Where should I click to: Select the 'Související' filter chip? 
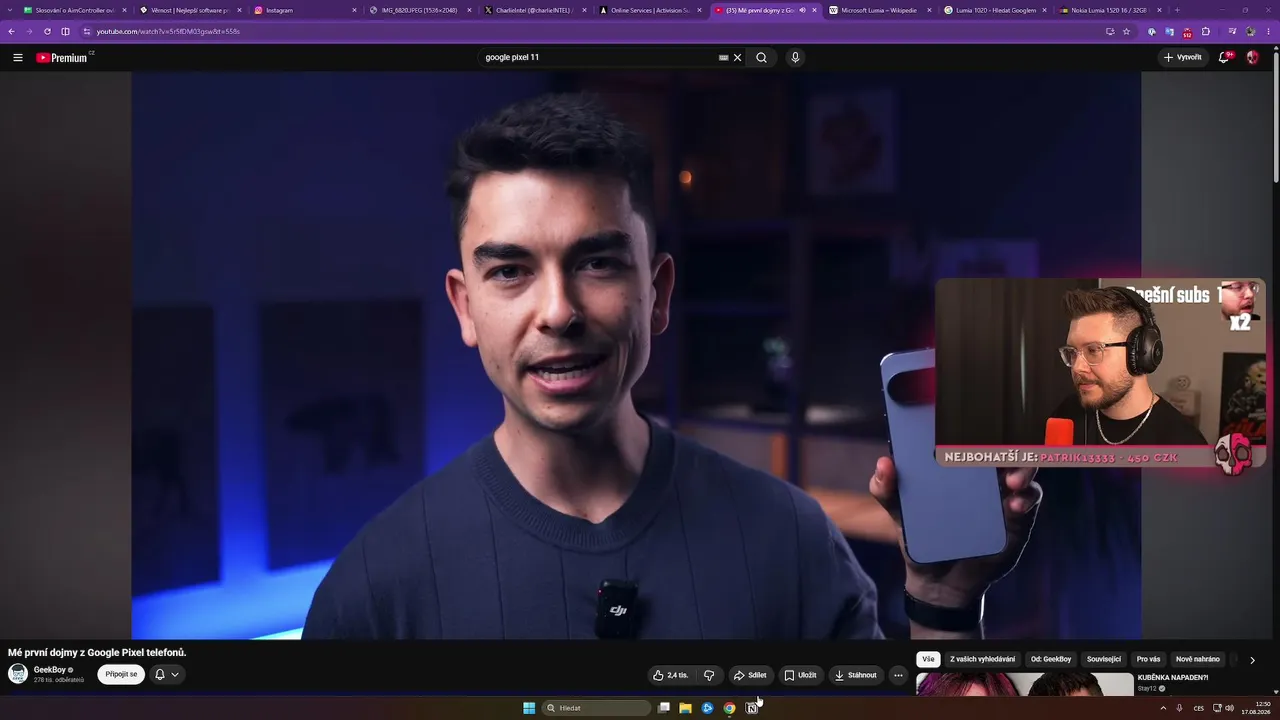pos(1104,660)
